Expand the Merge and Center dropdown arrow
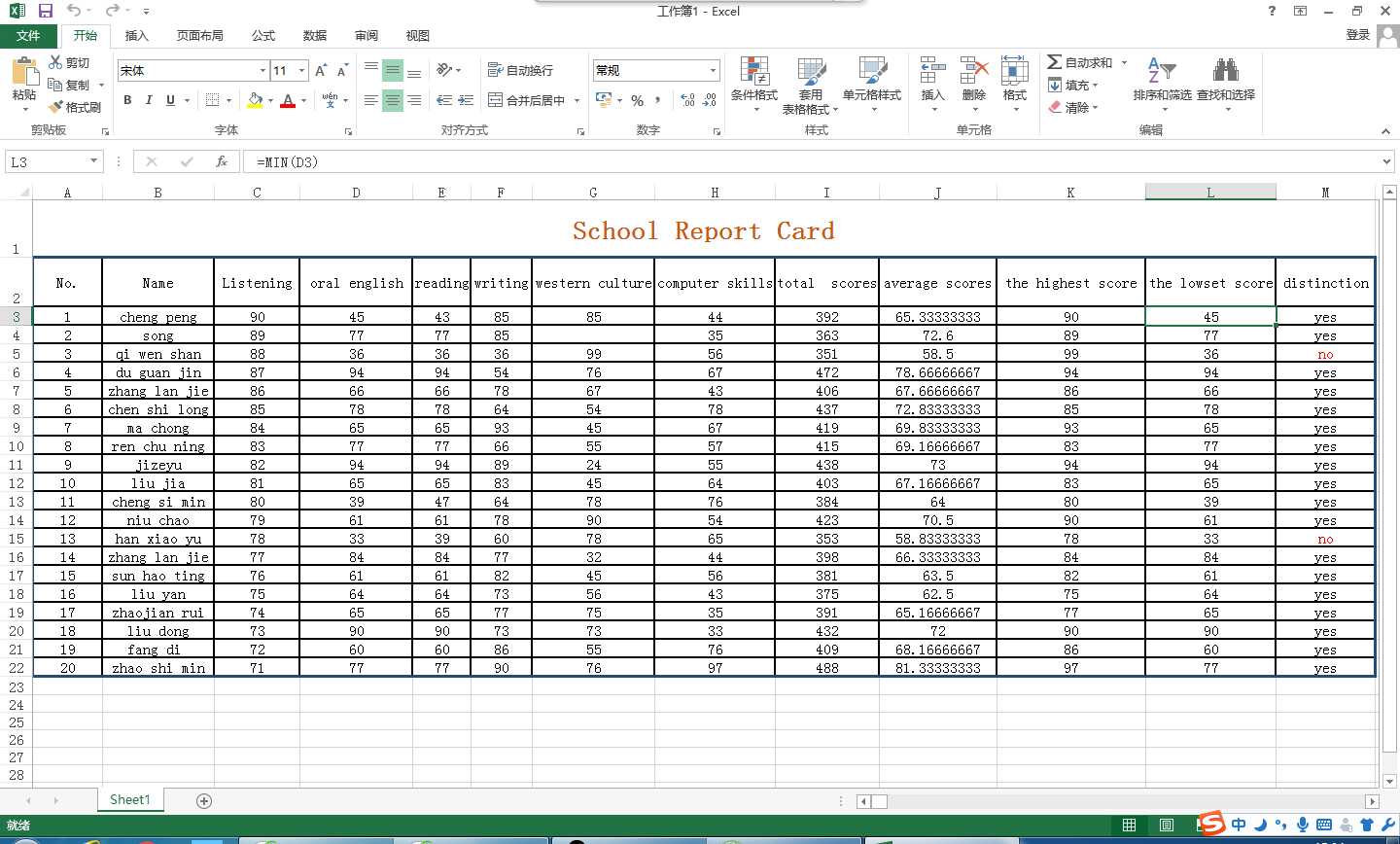Screen dimensions: 1400x844 coord(577,100)
